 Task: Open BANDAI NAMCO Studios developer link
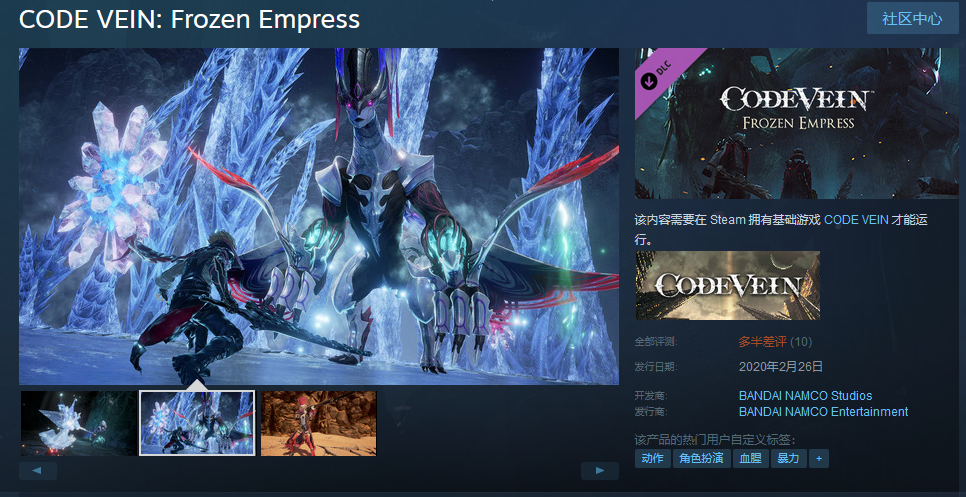pos(805,395)
